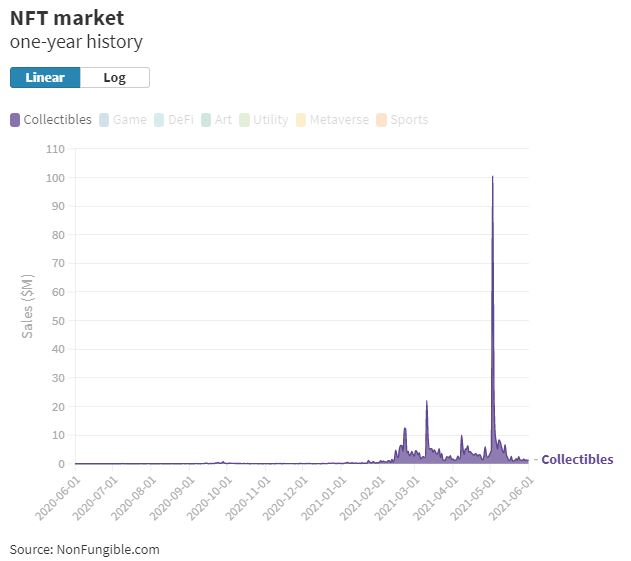
Task: Click the Collectibles end-of-line label
Action: (577, 459)
